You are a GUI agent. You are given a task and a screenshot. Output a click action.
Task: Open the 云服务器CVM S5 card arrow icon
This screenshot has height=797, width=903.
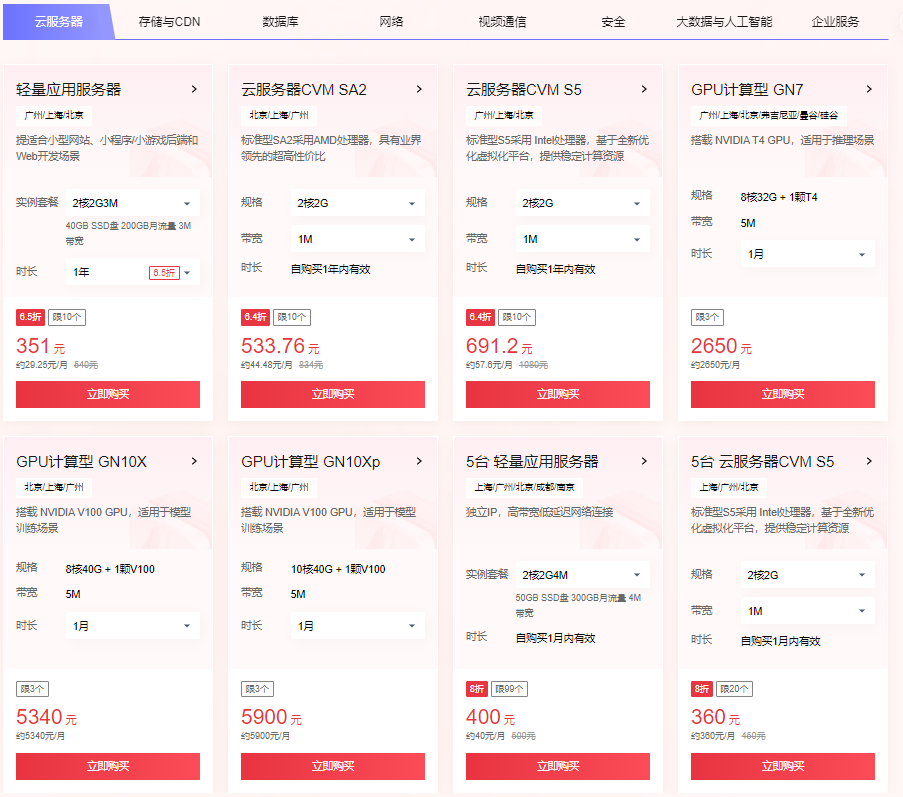644,89
